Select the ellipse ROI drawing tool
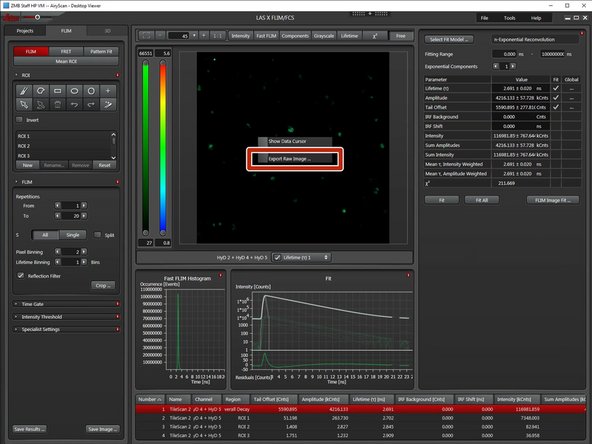This screenshot has height=444, width=592. (x=74, y=91)
